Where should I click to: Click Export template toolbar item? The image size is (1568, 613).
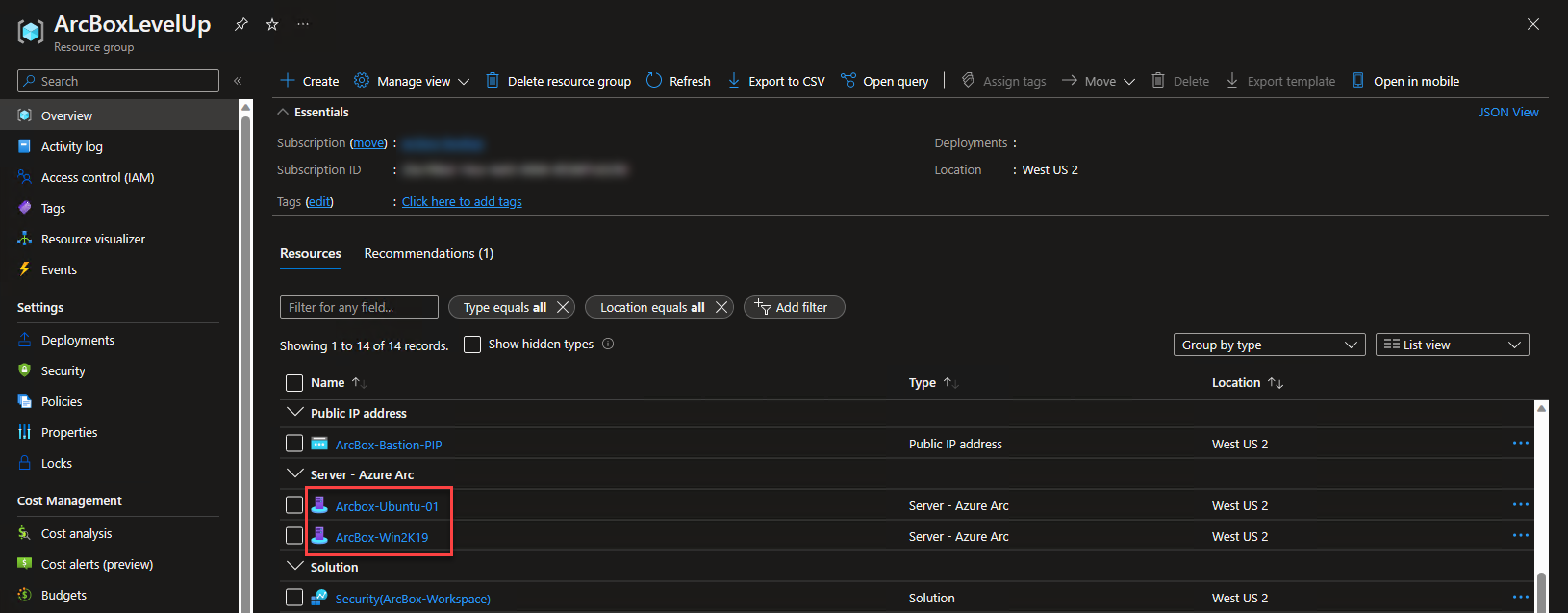[1280, 81]
